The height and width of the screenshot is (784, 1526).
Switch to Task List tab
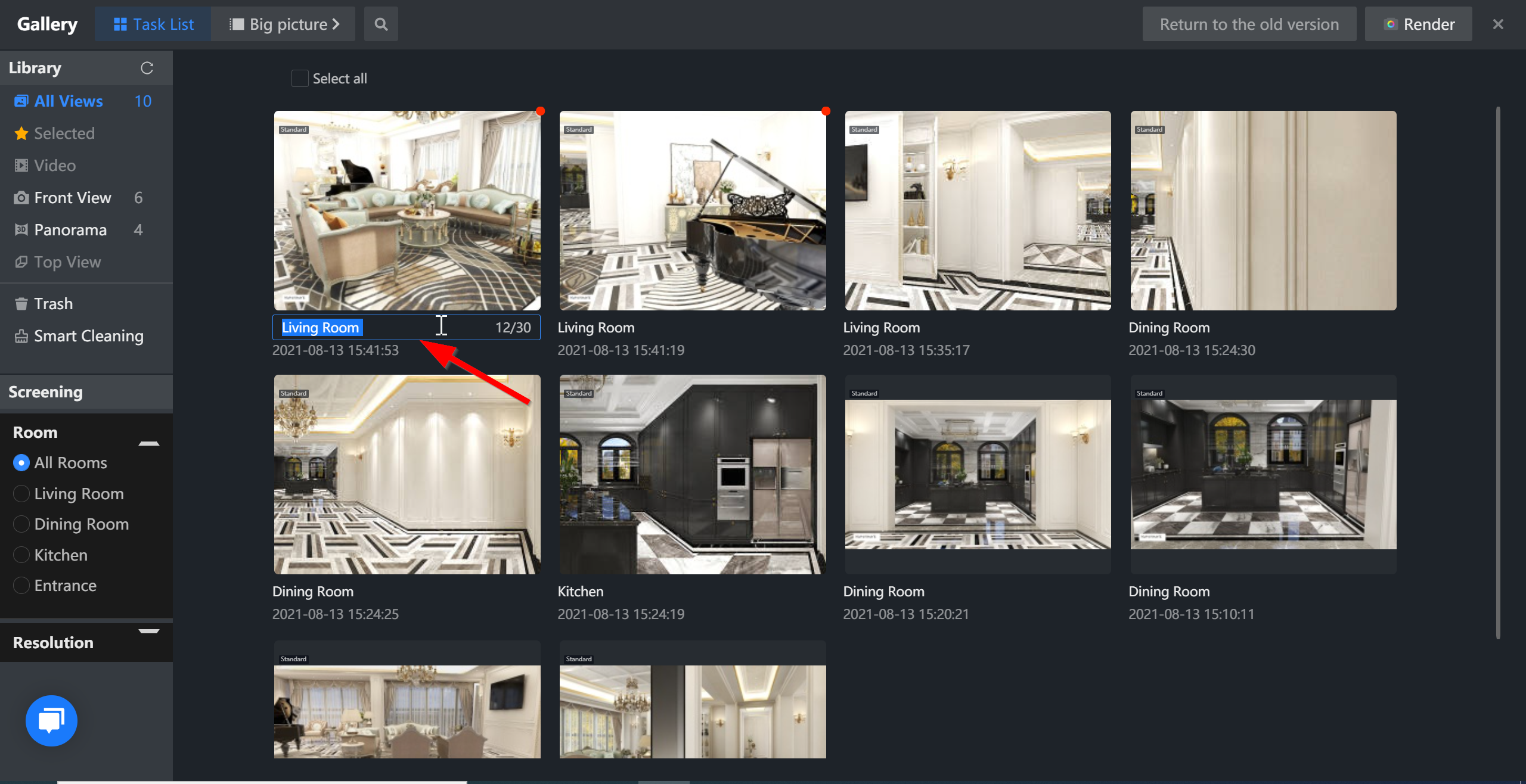153,24
